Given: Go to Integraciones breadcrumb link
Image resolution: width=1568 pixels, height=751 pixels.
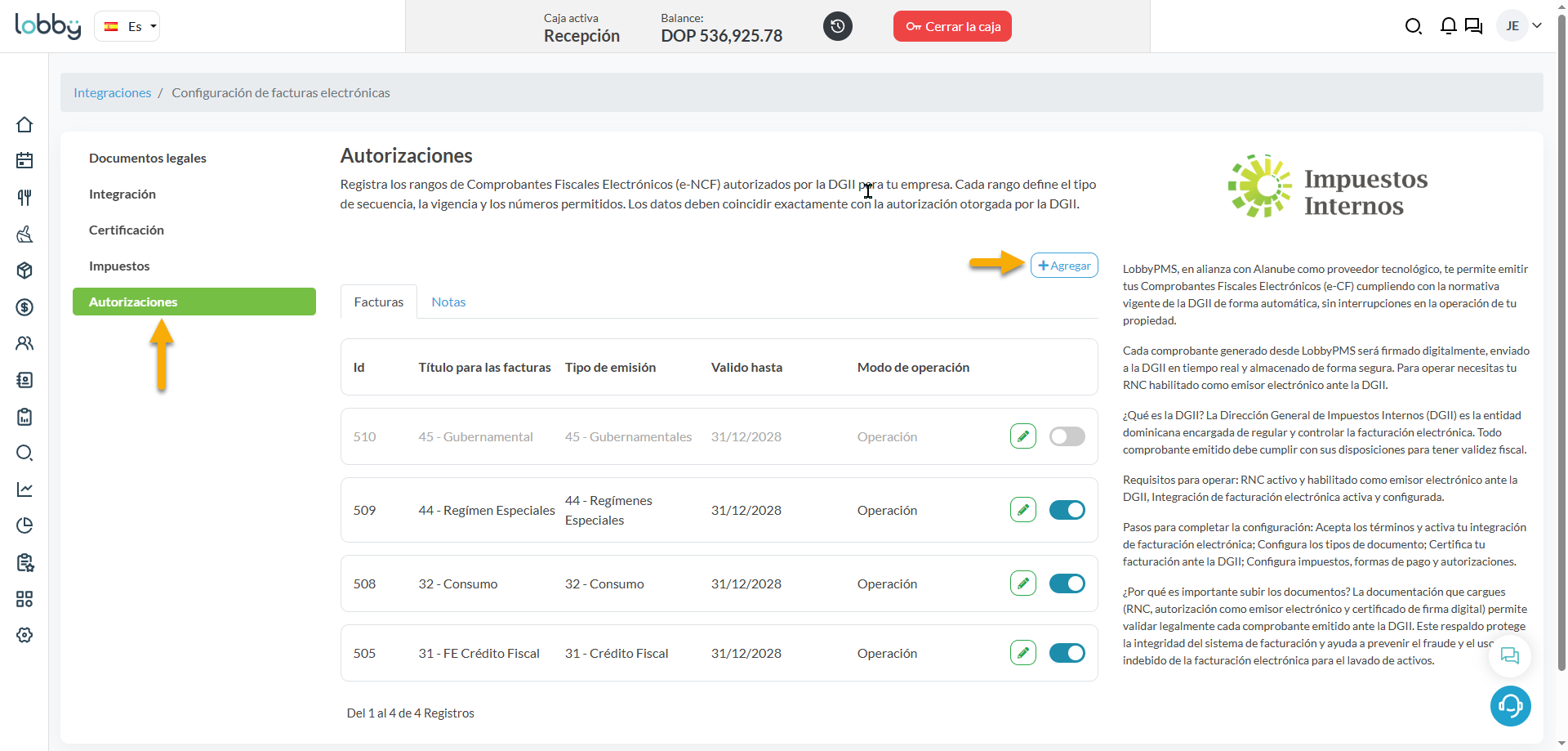Looking at the screenshot, I should tap(113, 92).
